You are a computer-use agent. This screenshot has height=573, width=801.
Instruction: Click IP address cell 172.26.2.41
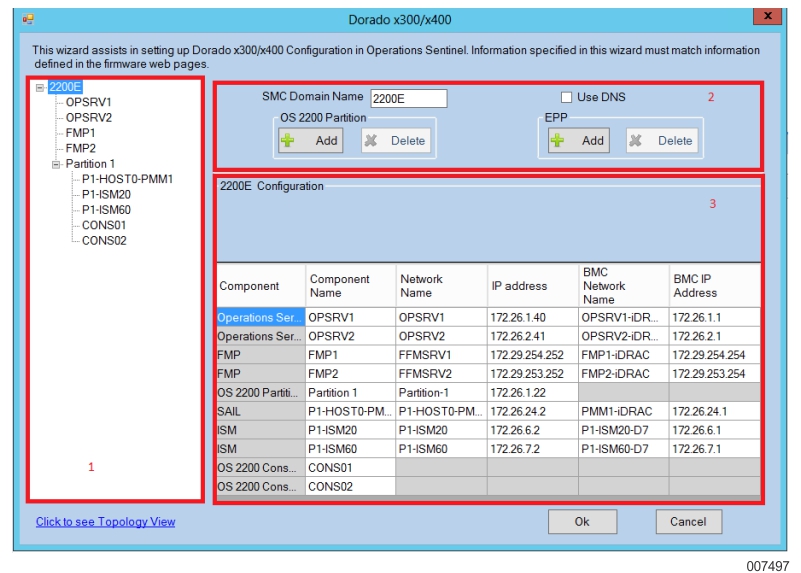(533, 336)
